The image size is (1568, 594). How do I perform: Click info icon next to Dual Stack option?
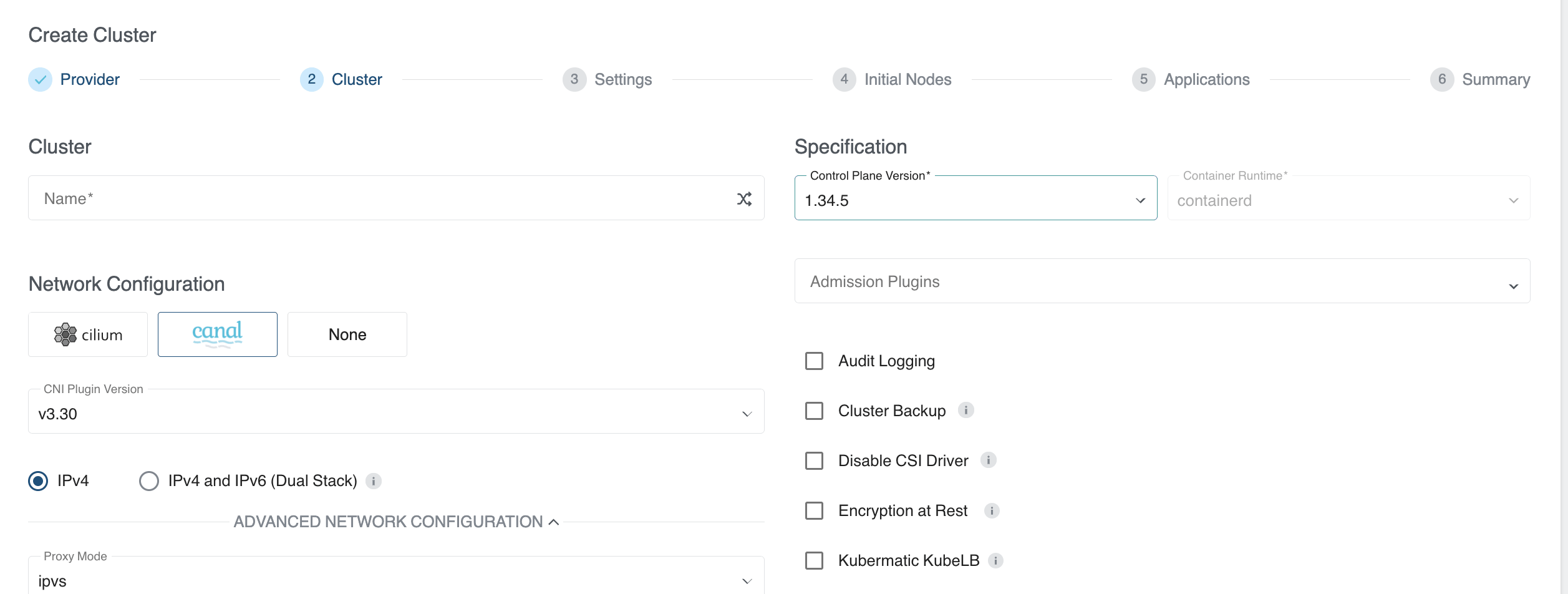(374, 481)
